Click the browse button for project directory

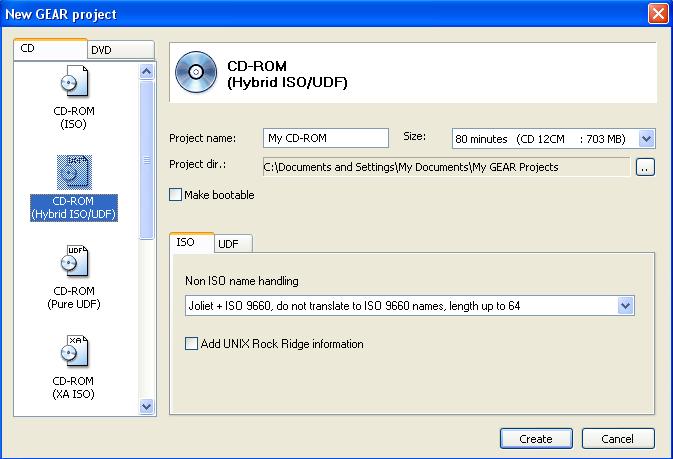coord(645,167)
